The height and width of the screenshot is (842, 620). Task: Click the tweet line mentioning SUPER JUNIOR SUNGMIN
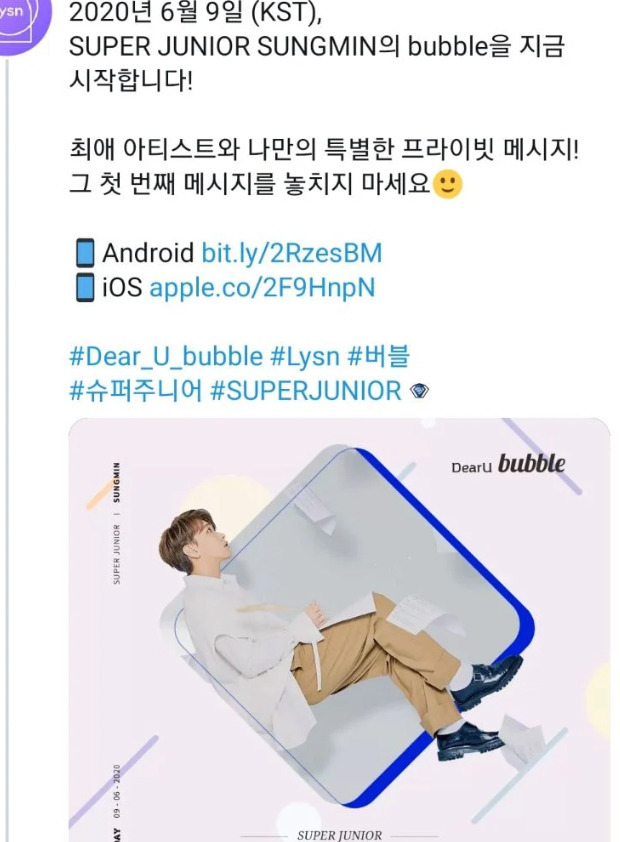pos(317,47)
